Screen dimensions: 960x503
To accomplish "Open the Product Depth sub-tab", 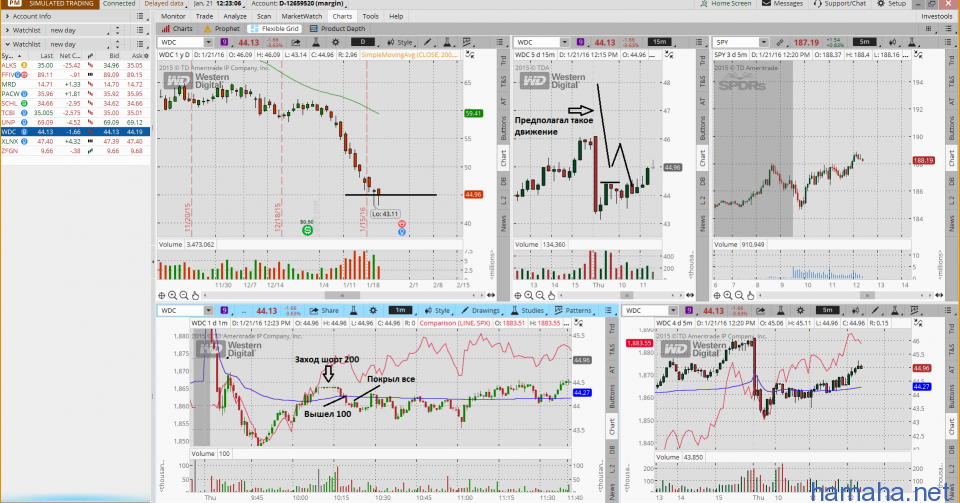I will pyautogui.click(x=337, y=29).
